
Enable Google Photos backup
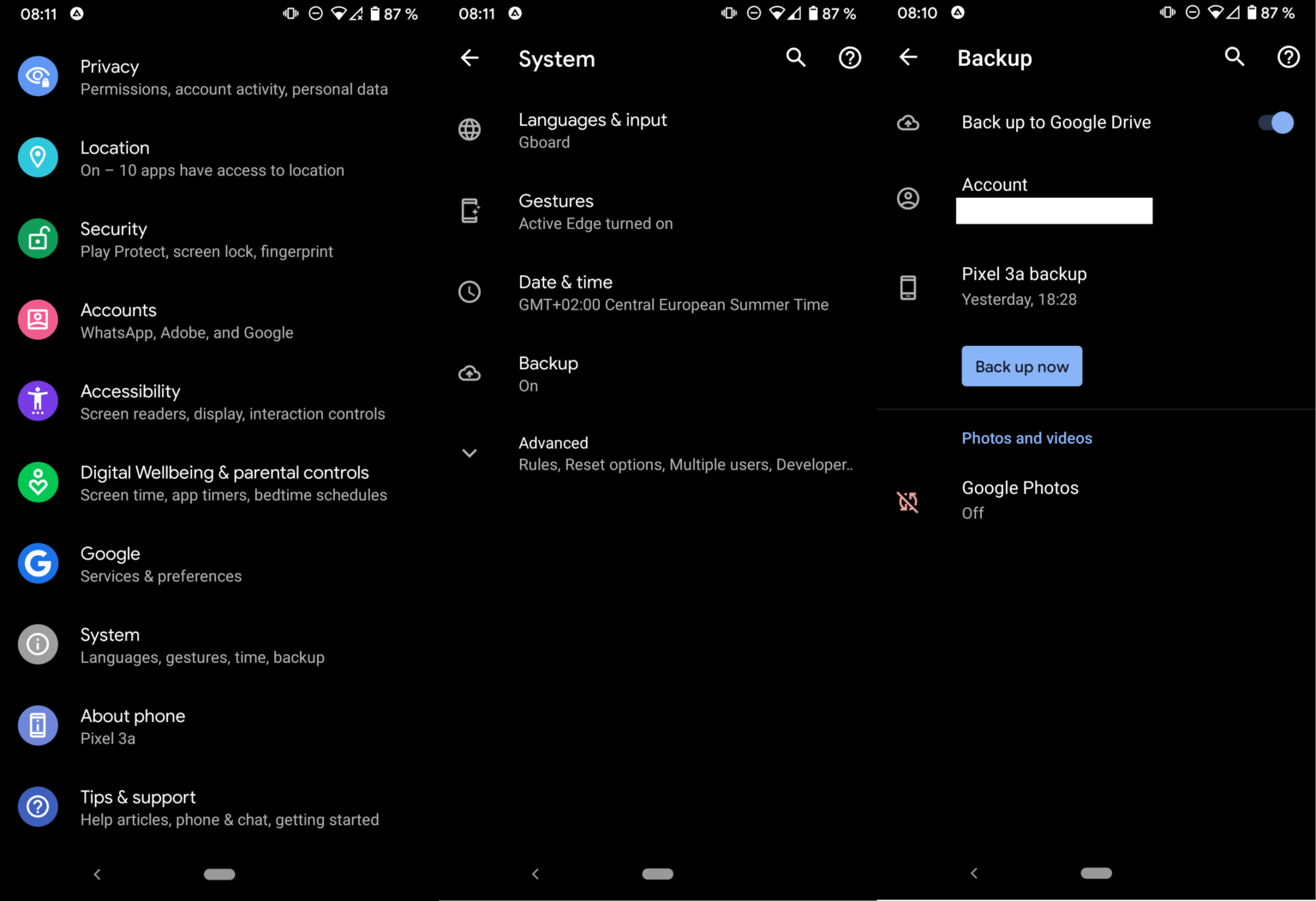[1020, 499]
